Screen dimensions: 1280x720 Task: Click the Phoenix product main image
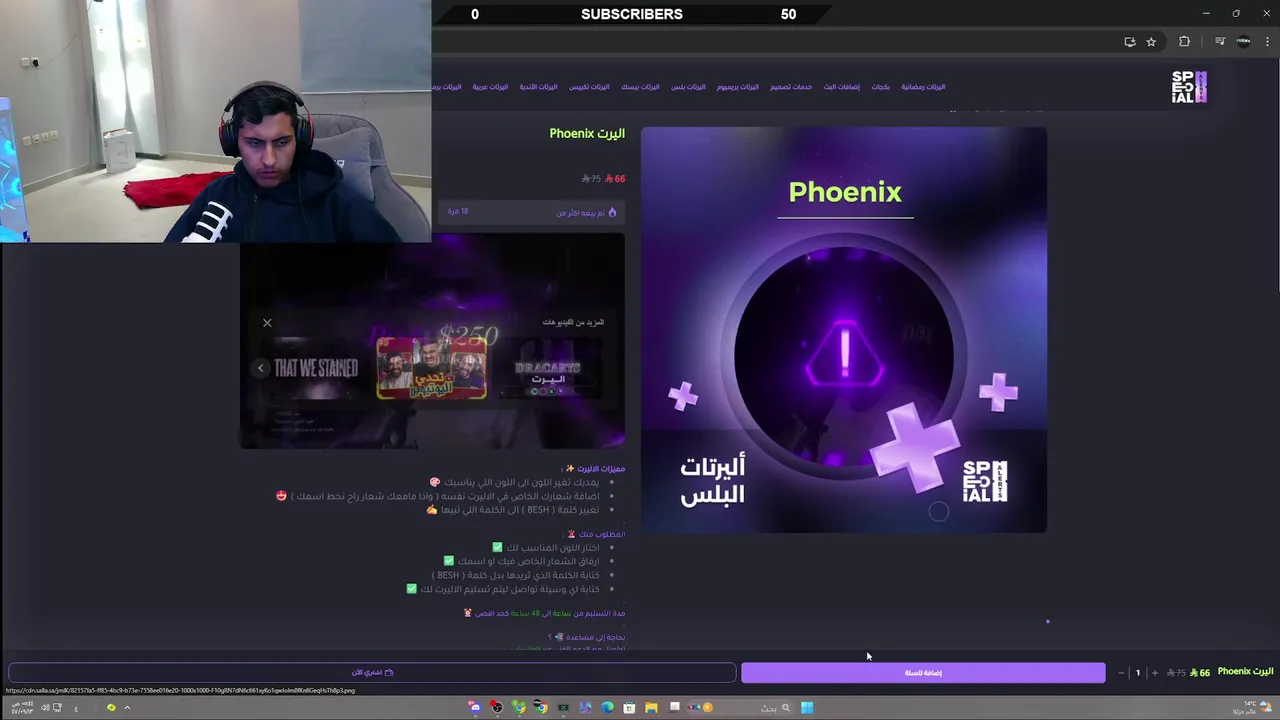coord(844,329)
